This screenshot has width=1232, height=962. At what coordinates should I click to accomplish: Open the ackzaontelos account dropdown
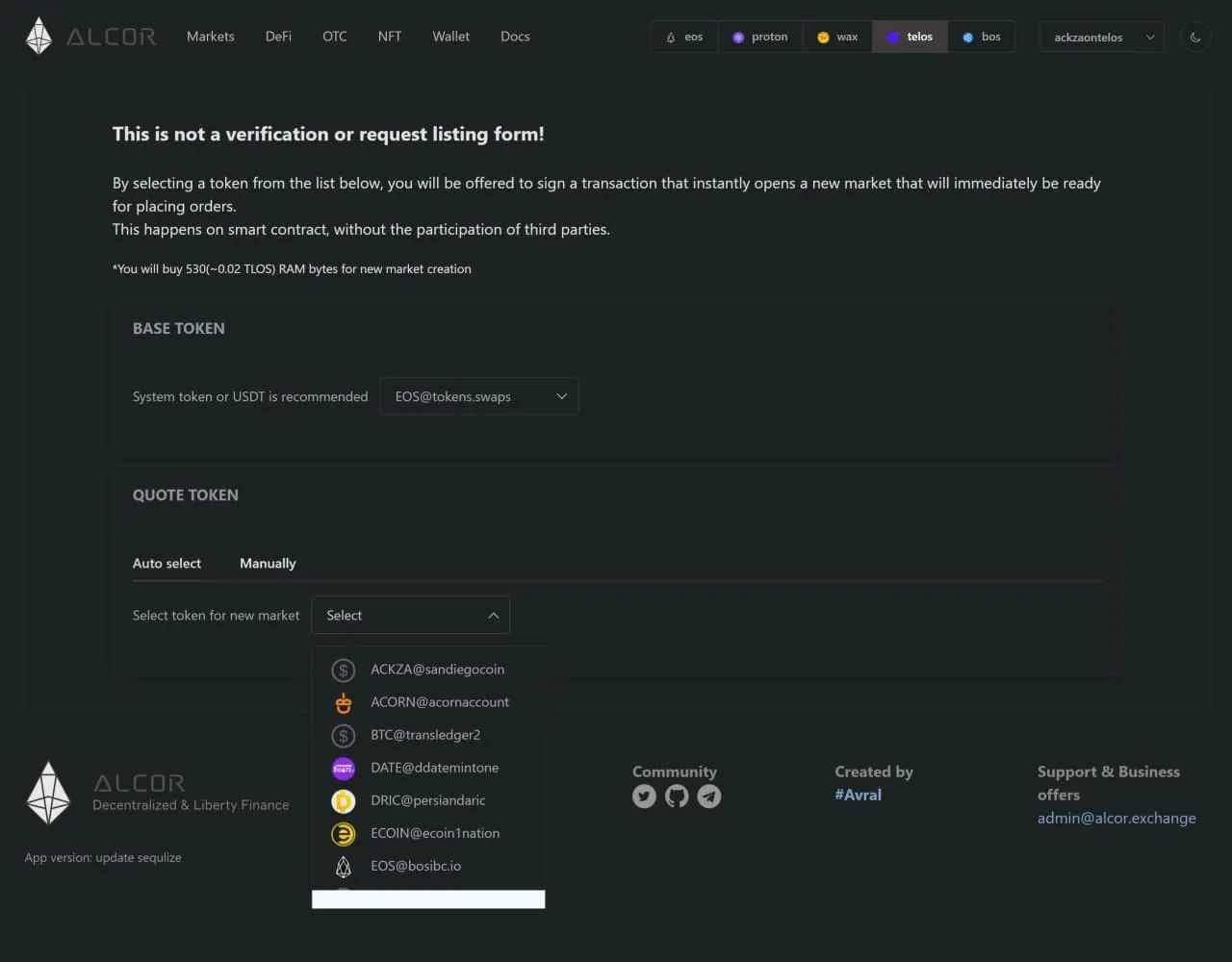[1101, 38]
